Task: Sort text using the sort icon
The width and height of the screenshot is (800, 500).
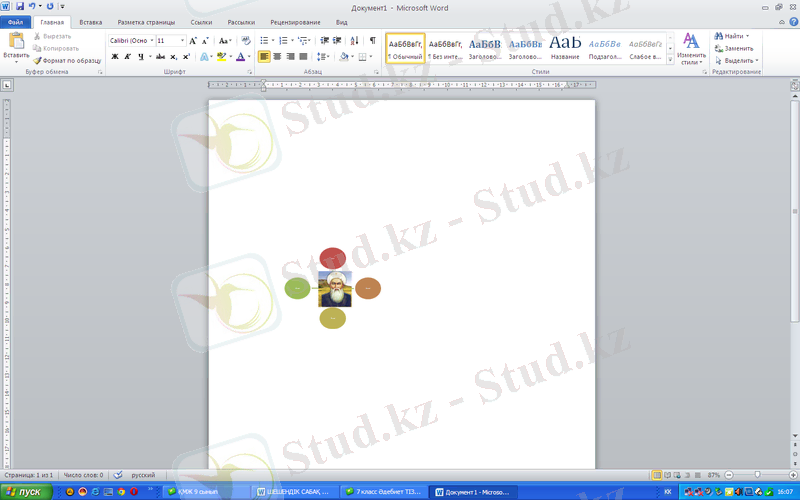Action: [x=355, y=41]
